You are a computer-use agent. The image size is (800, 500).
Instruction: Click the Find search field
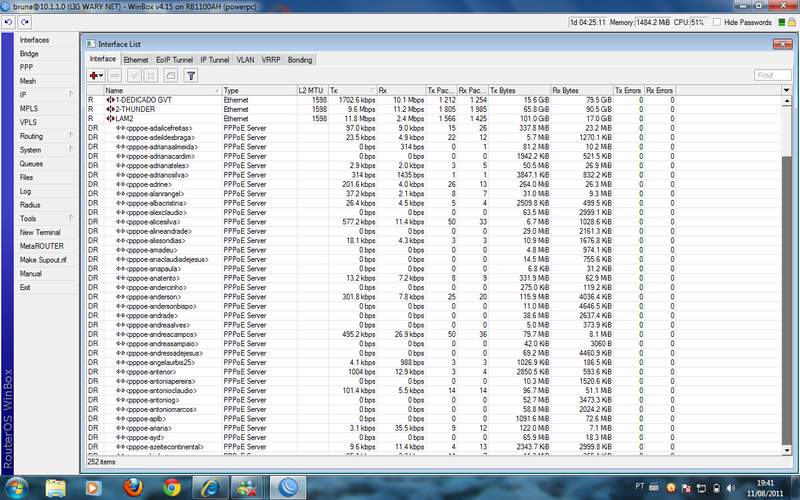point(772,76)
